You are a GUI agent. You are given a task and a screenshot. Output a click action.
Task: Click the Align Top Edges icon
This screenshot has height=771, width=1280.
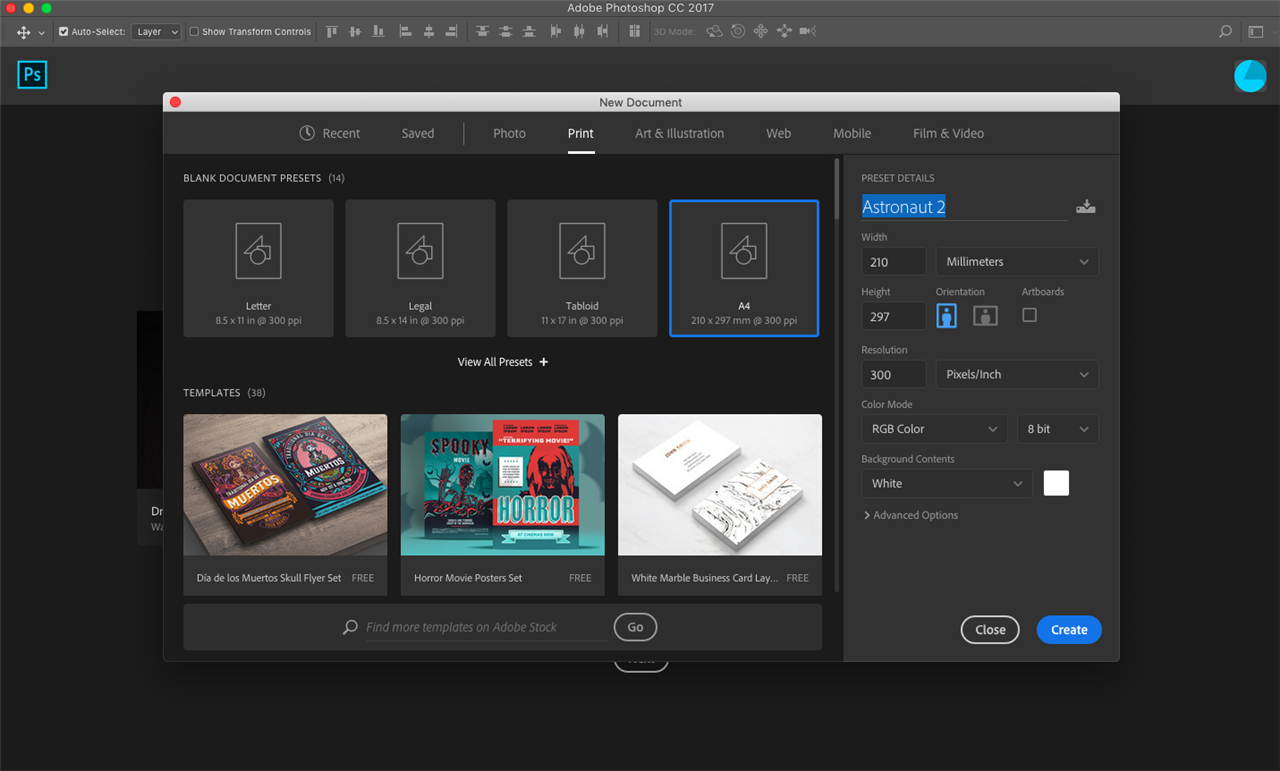[x=332, y=32]
